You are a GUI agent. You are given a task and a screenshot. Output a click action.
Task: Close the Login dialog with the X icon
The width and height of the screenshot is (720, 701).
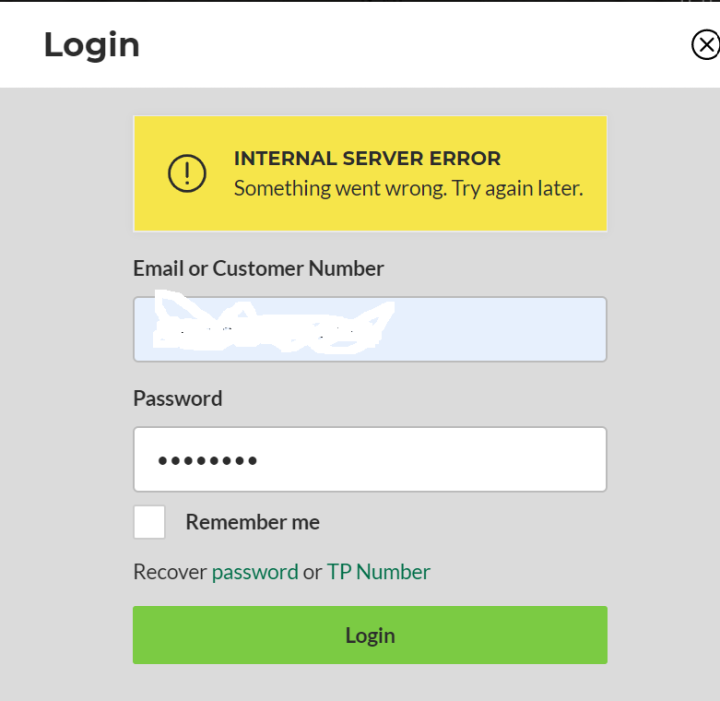(705, 45)
